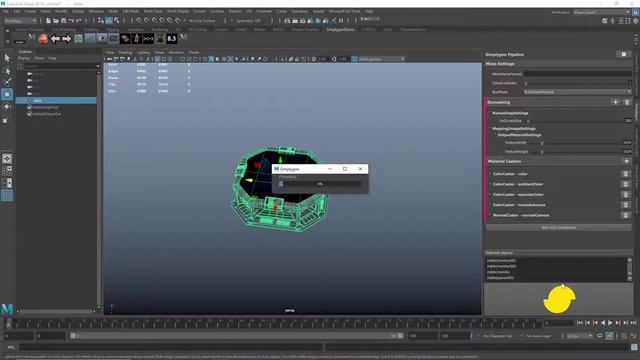Viewport: 640px width, 360px height.
Task: Click the red sphere shelf icon
Action: pos(43,39)
